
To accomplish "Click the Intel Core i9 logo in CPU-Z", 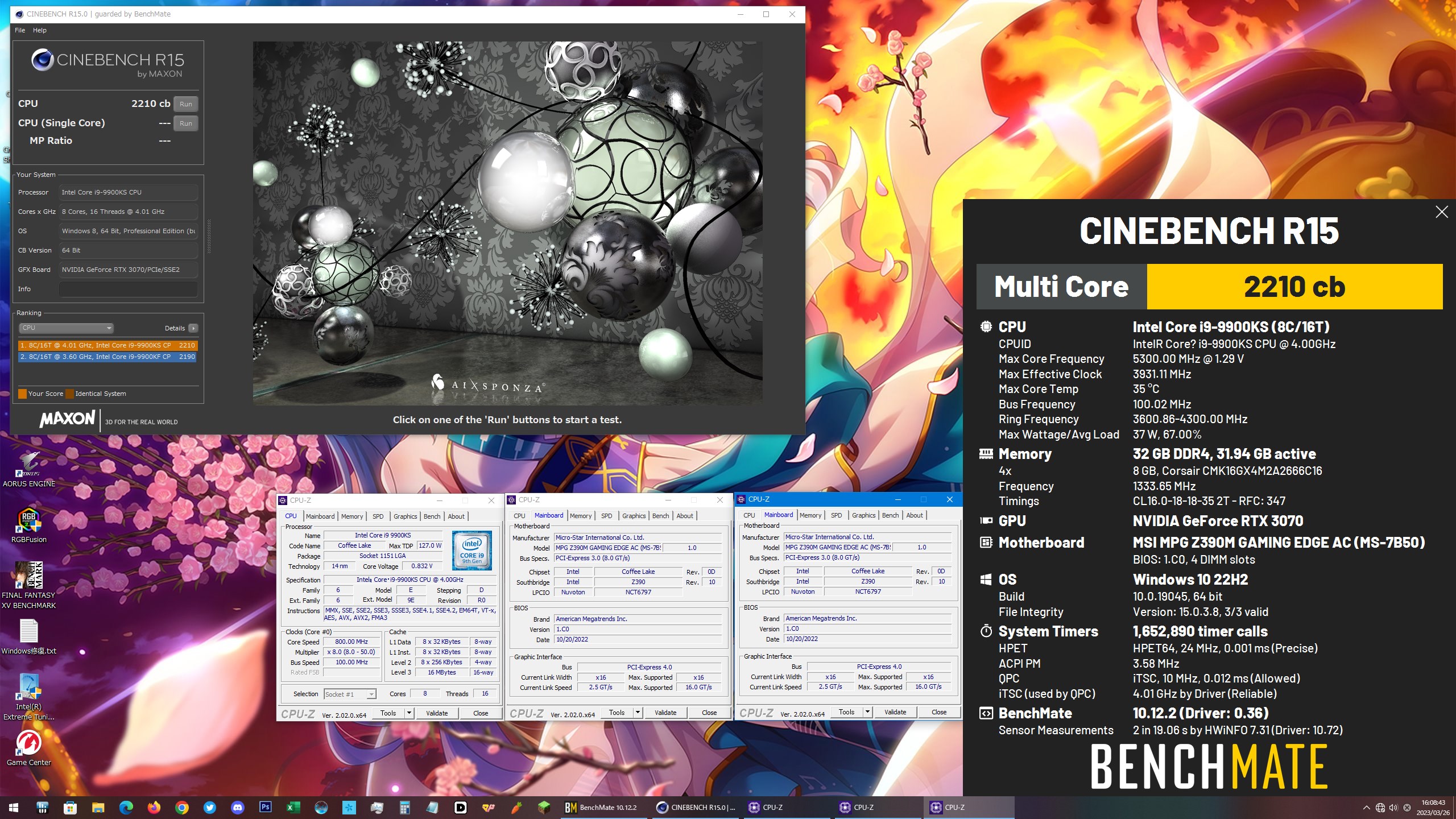I will pyautogui.click(x=471, y=550).
